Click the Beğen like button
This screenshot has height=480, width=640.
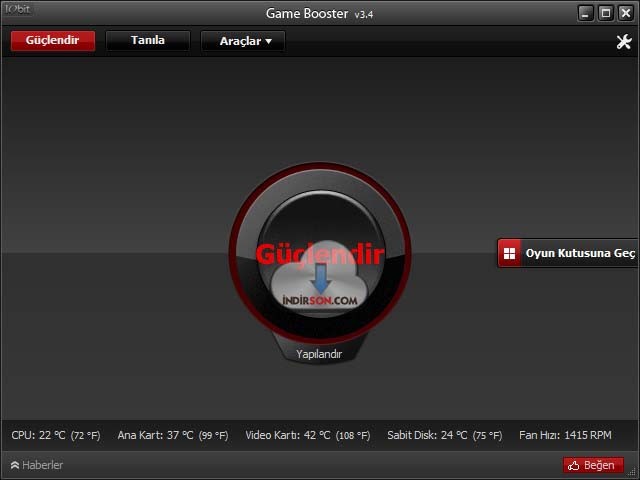pyautogui.click(x=593, y=465)
